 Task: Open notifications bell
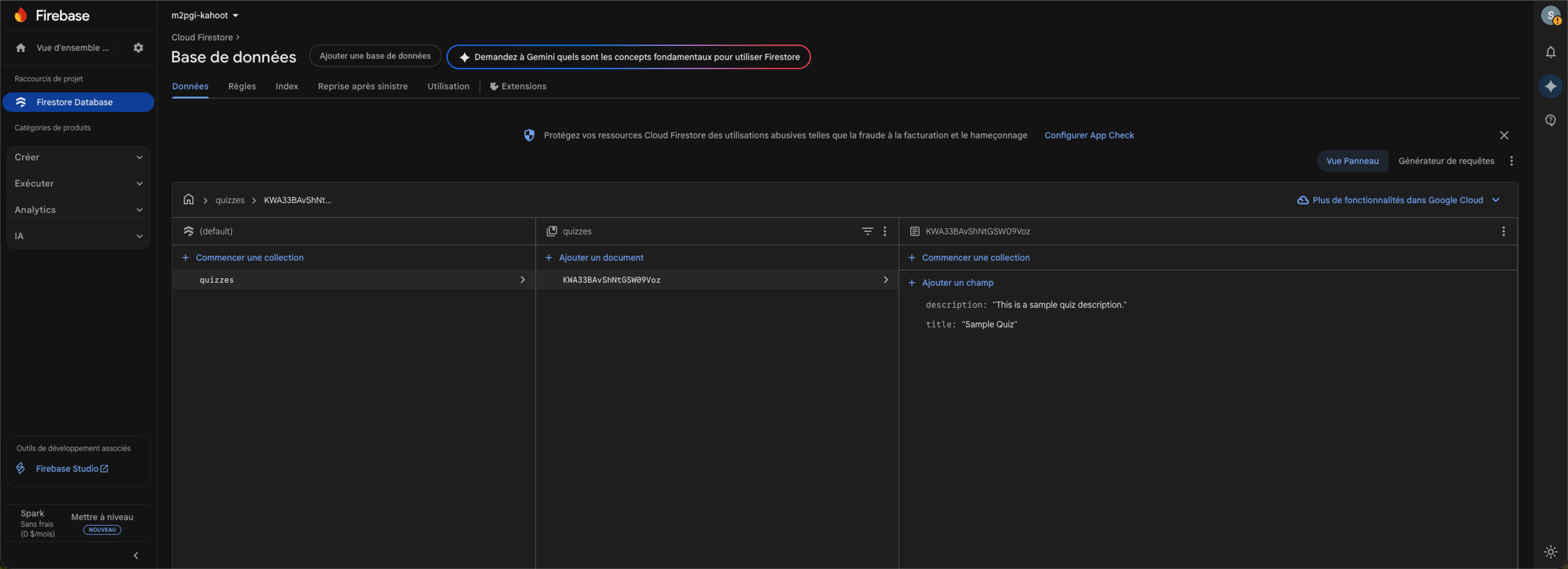pos(1550,52)
